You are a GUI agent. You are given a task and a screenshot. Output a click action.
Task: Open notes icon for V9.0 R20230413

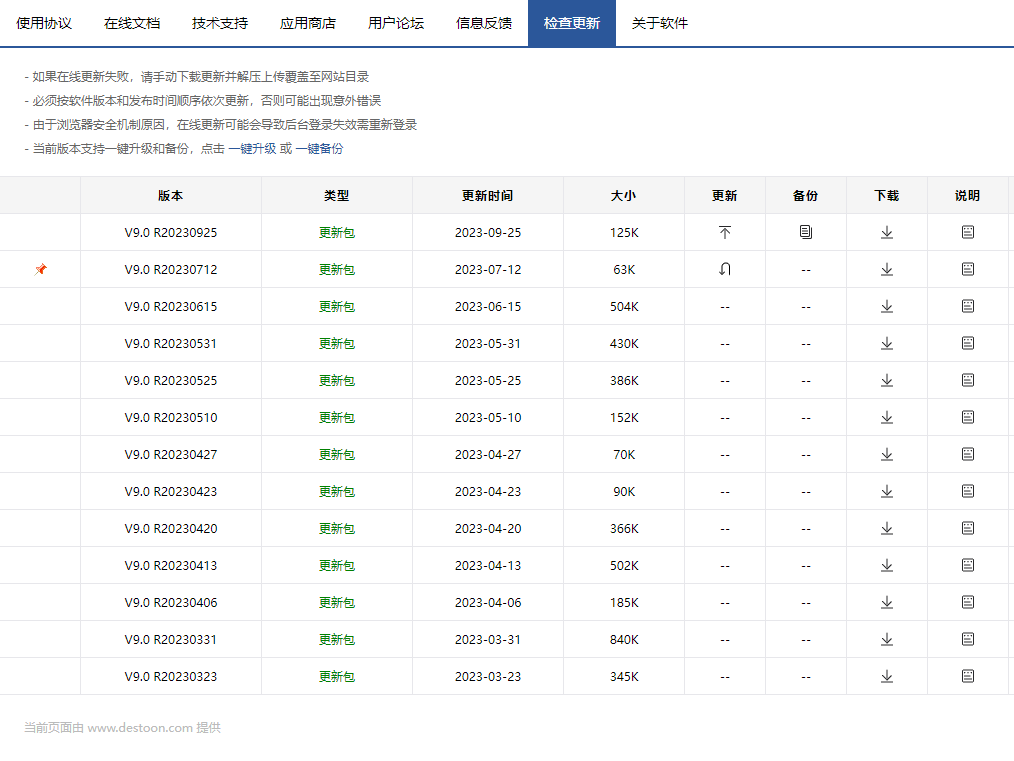[x=967, y=565]
